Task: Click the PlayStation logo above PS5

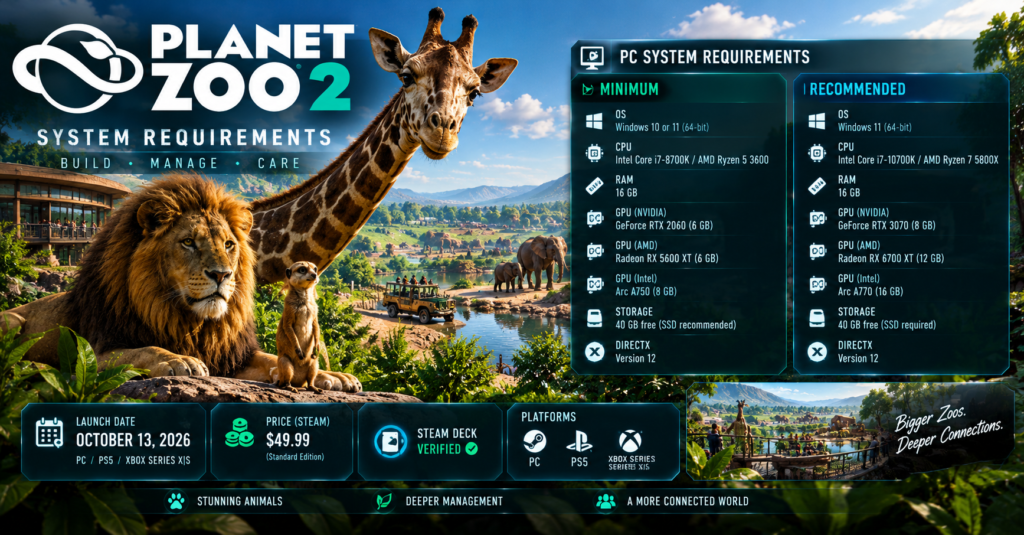Action: pos(579,442)
